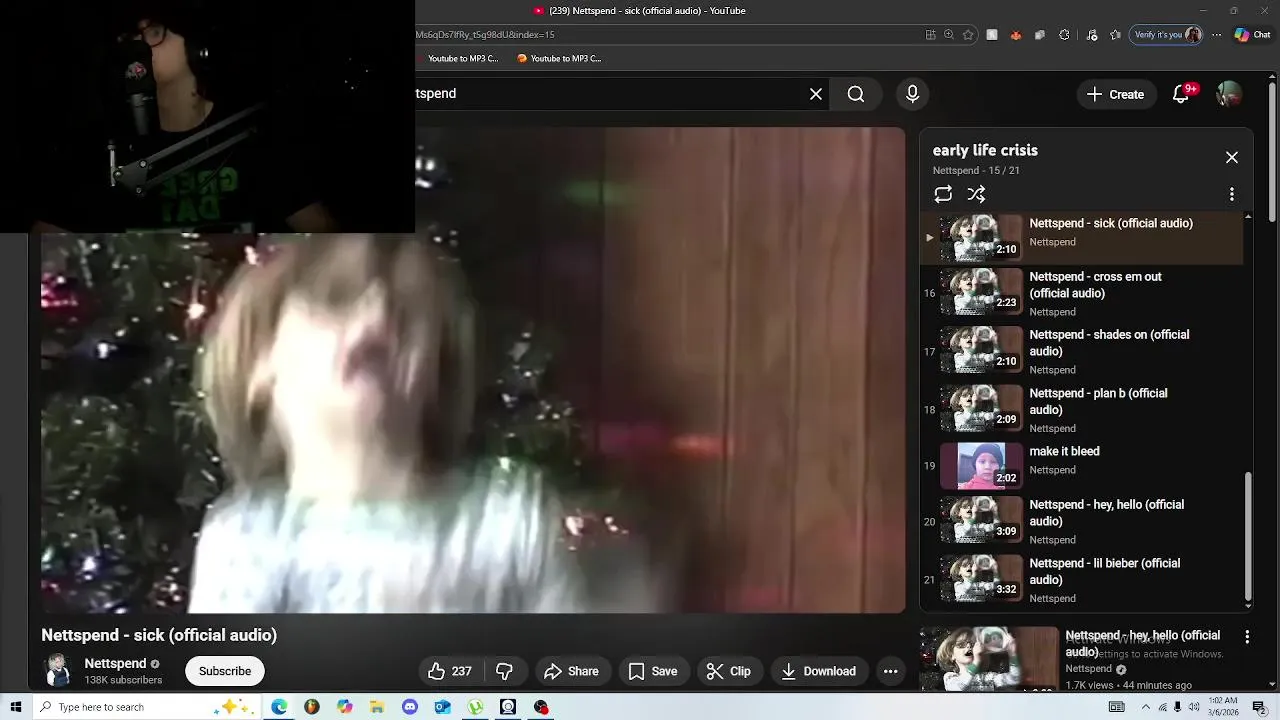This screenshot has width=1280, height=720.
Task: Click the Clip button
Action: pyautogui.click(x=729, y=671)
